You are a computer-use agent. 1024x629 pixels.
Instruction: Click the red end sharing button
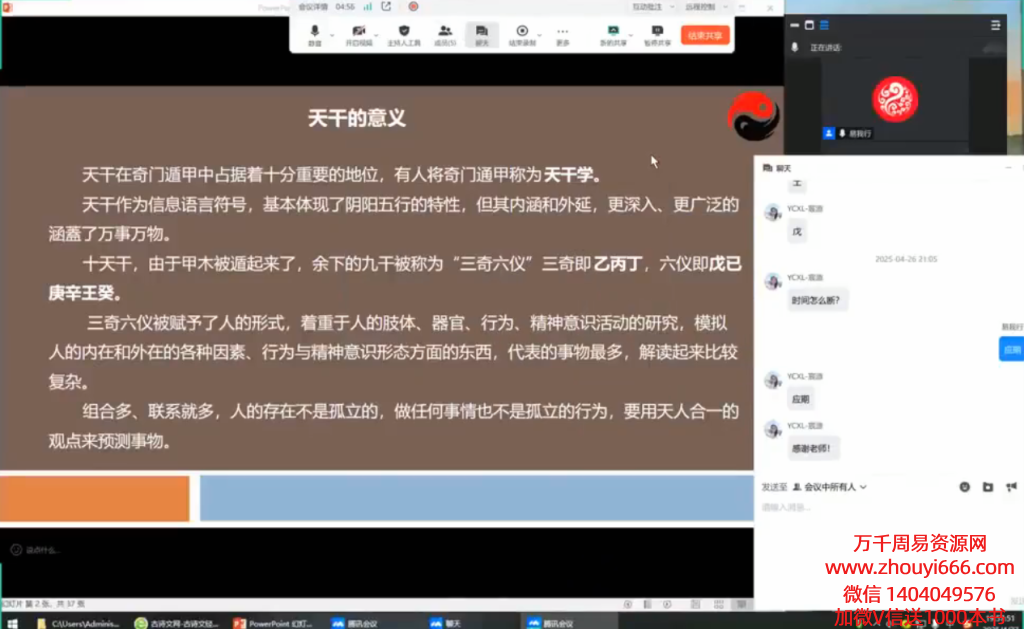coord(706,35)
